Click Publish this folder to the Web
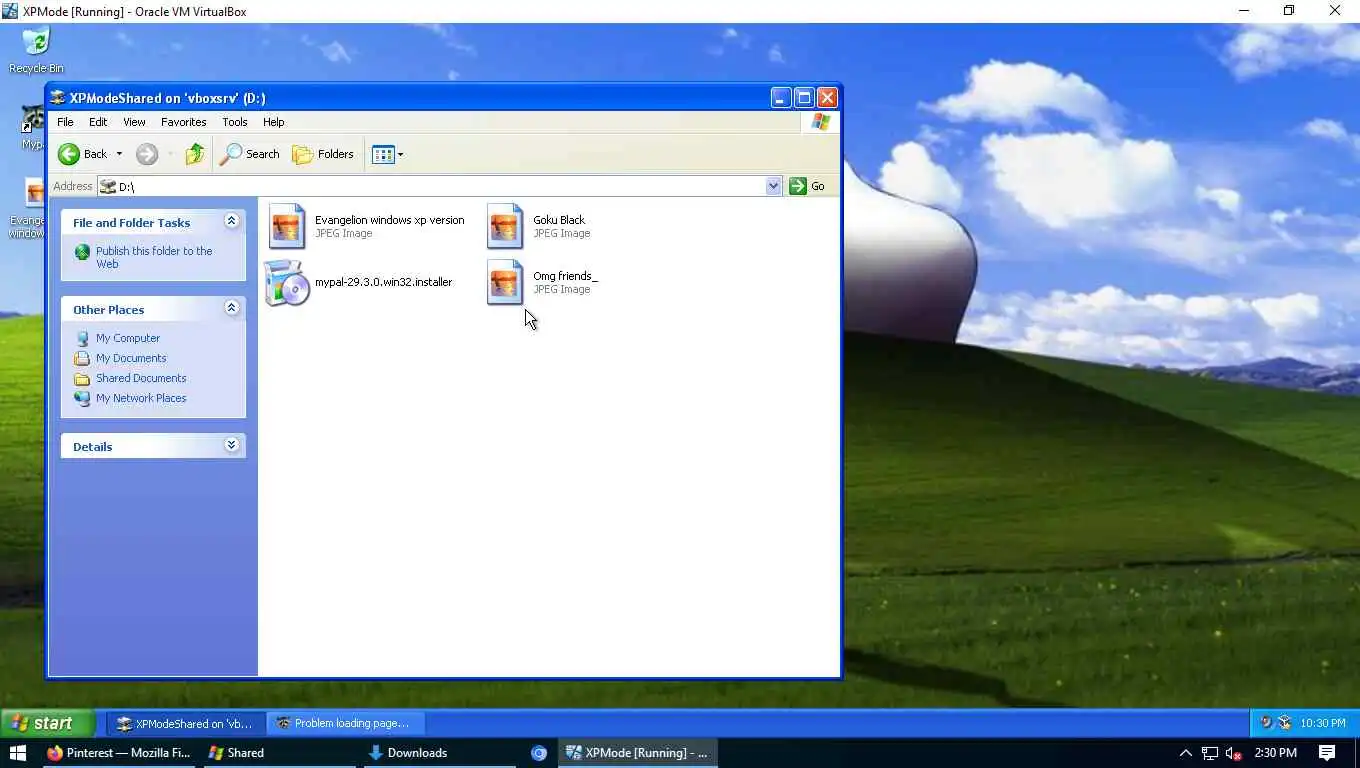This screenshot has width=1360, height=768. (154, 257)
